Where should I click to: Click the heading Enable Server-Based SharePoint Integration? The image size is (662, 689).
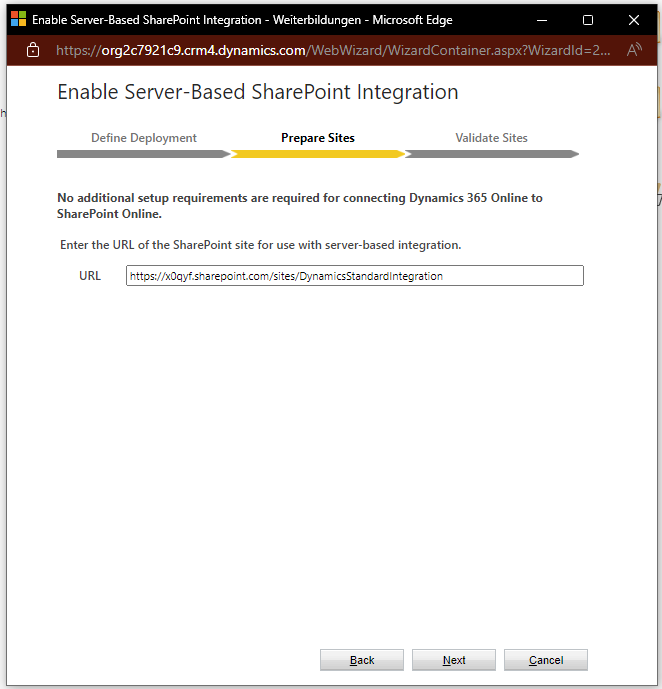(258, 92)
